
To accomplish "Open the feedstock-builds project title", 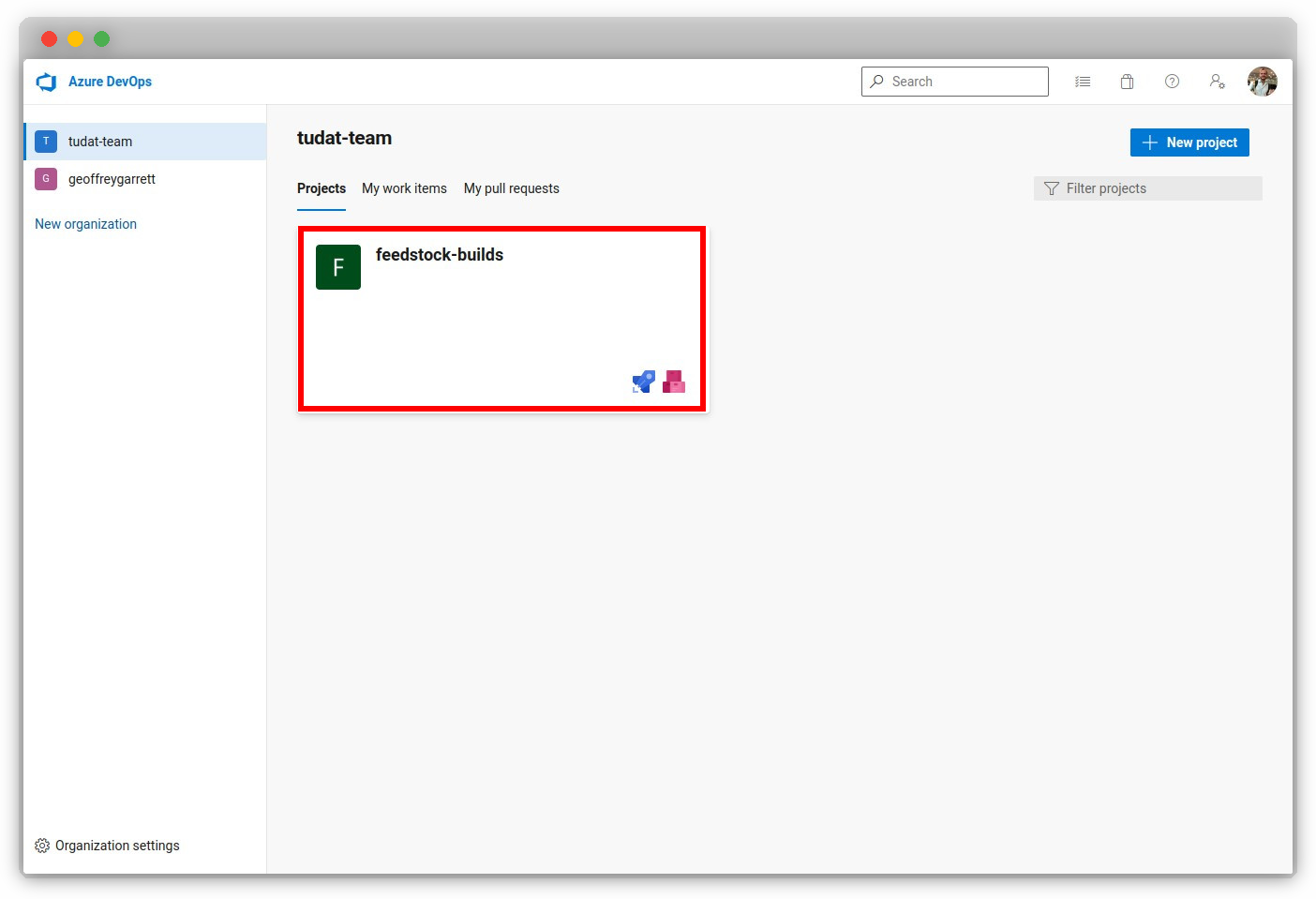I will (440, 255).
